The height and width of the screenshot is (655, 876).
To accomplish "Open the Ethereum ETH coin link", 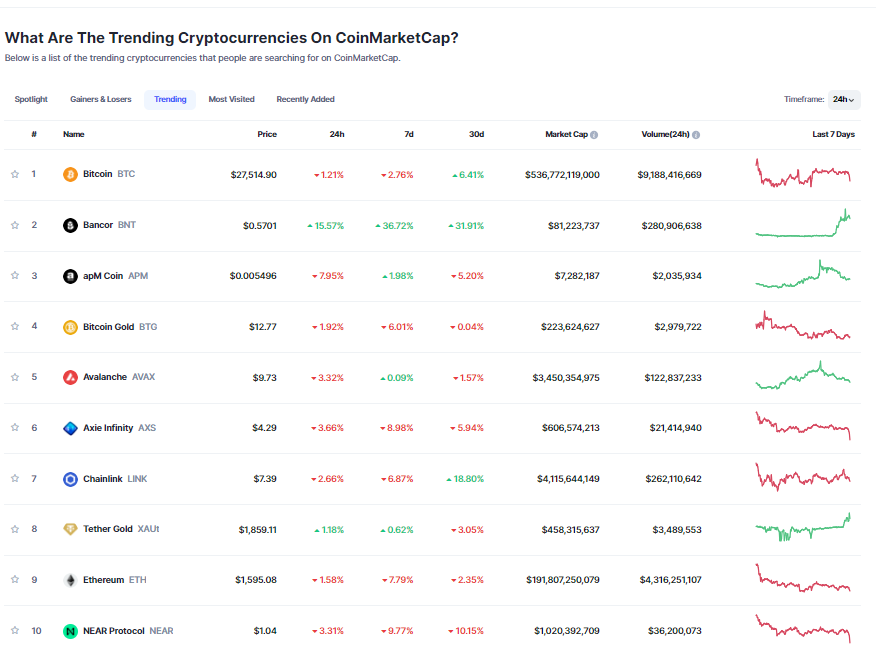I will (115, 580).
